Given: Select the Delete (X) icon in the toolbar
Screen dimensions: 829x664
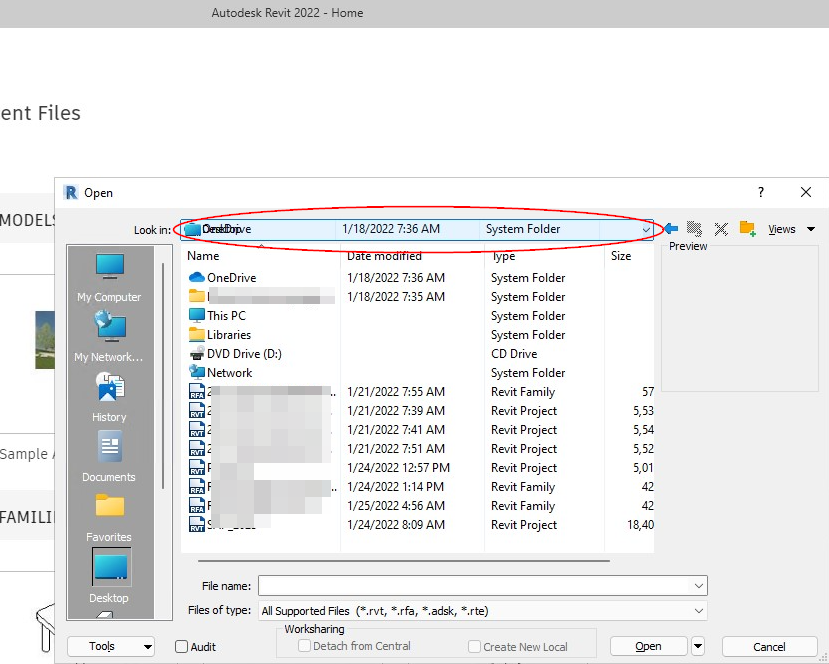Looking at the screenshot, I should click(720, 228).
